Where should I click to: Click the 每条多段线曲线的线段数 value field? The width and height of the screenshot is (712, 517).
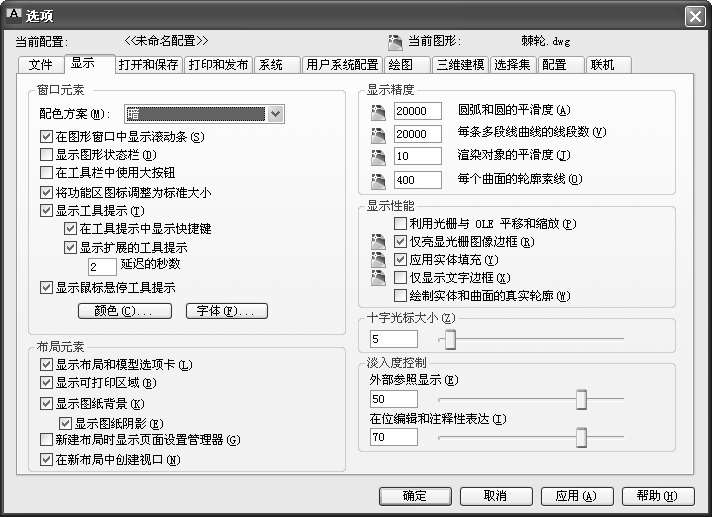pyautogui.click(x=417, y=134)
